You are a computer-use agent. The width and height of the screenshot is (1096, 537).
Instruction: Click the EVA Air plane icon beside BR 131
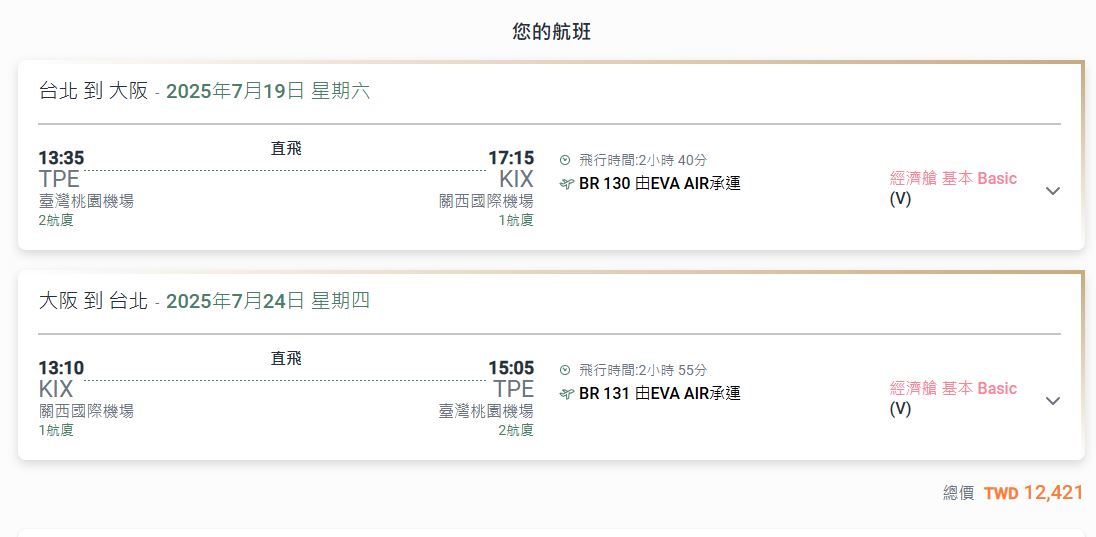(567, 394)
